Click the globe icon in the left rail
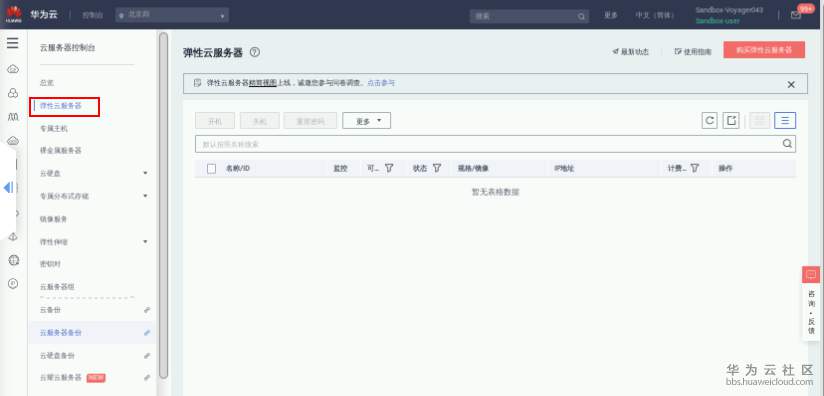This screenshot has width=824, height=396. [x=14, y=260]
